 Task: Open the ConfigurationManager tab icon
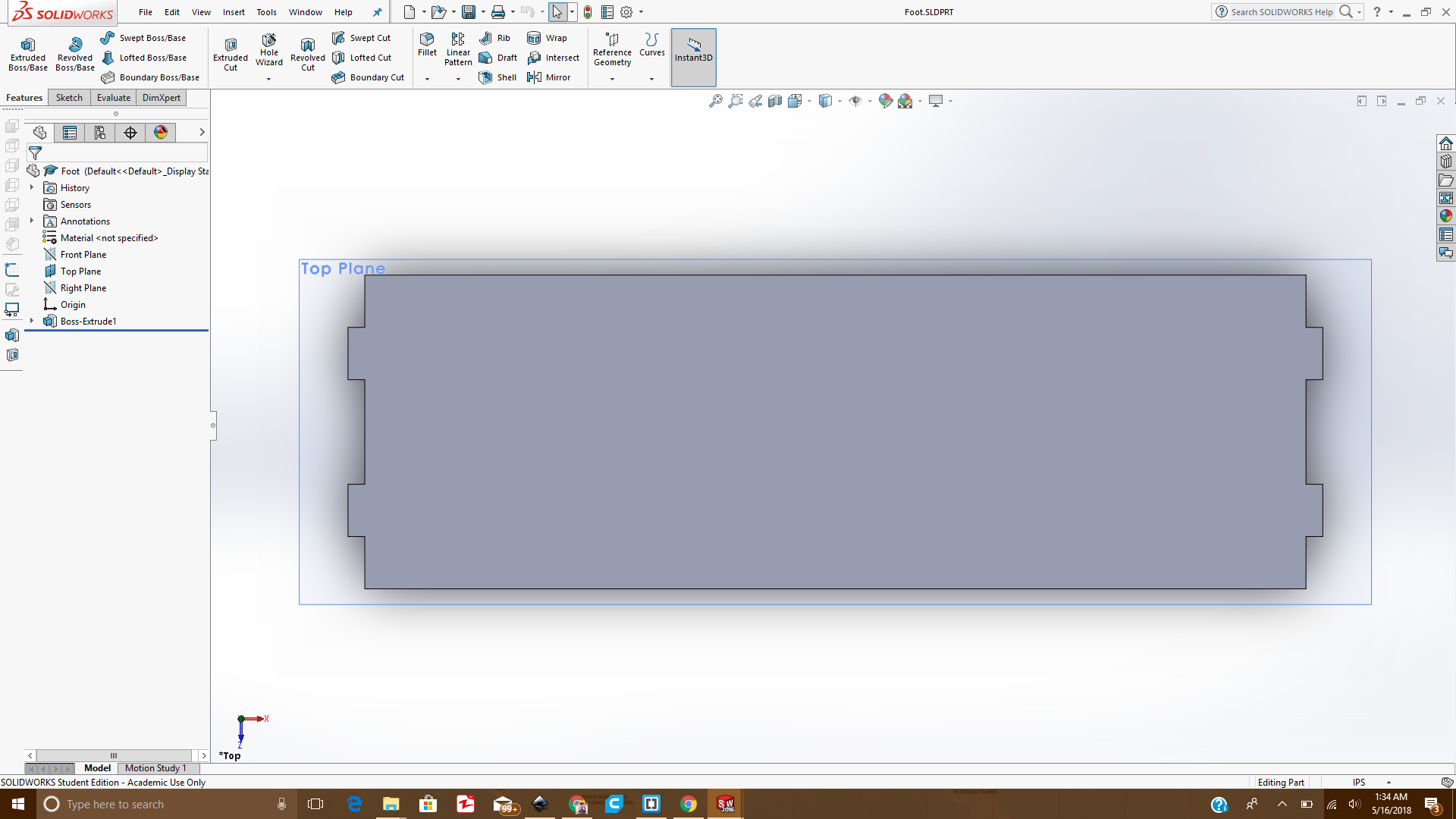100,133
